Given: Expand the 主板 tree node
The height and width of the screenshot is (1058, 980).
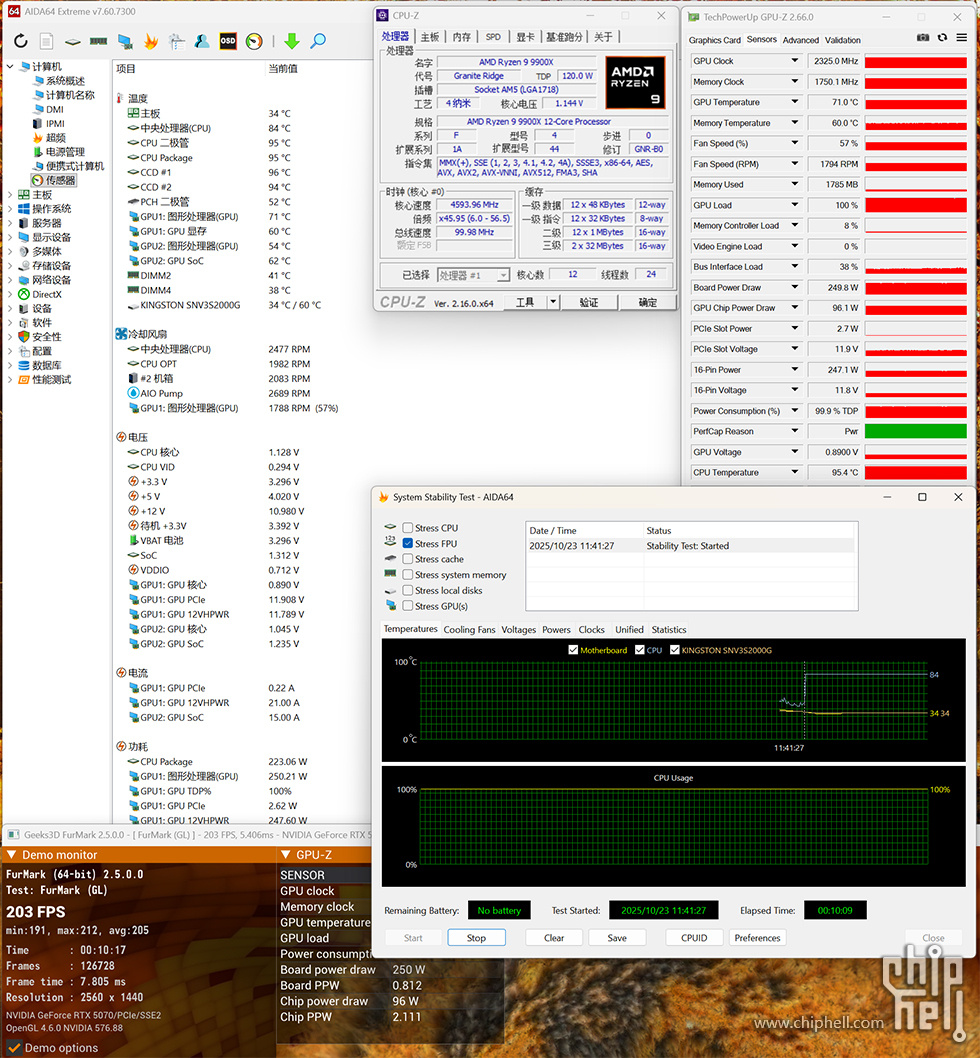Looking at the screenshot, I should [10, 195].
